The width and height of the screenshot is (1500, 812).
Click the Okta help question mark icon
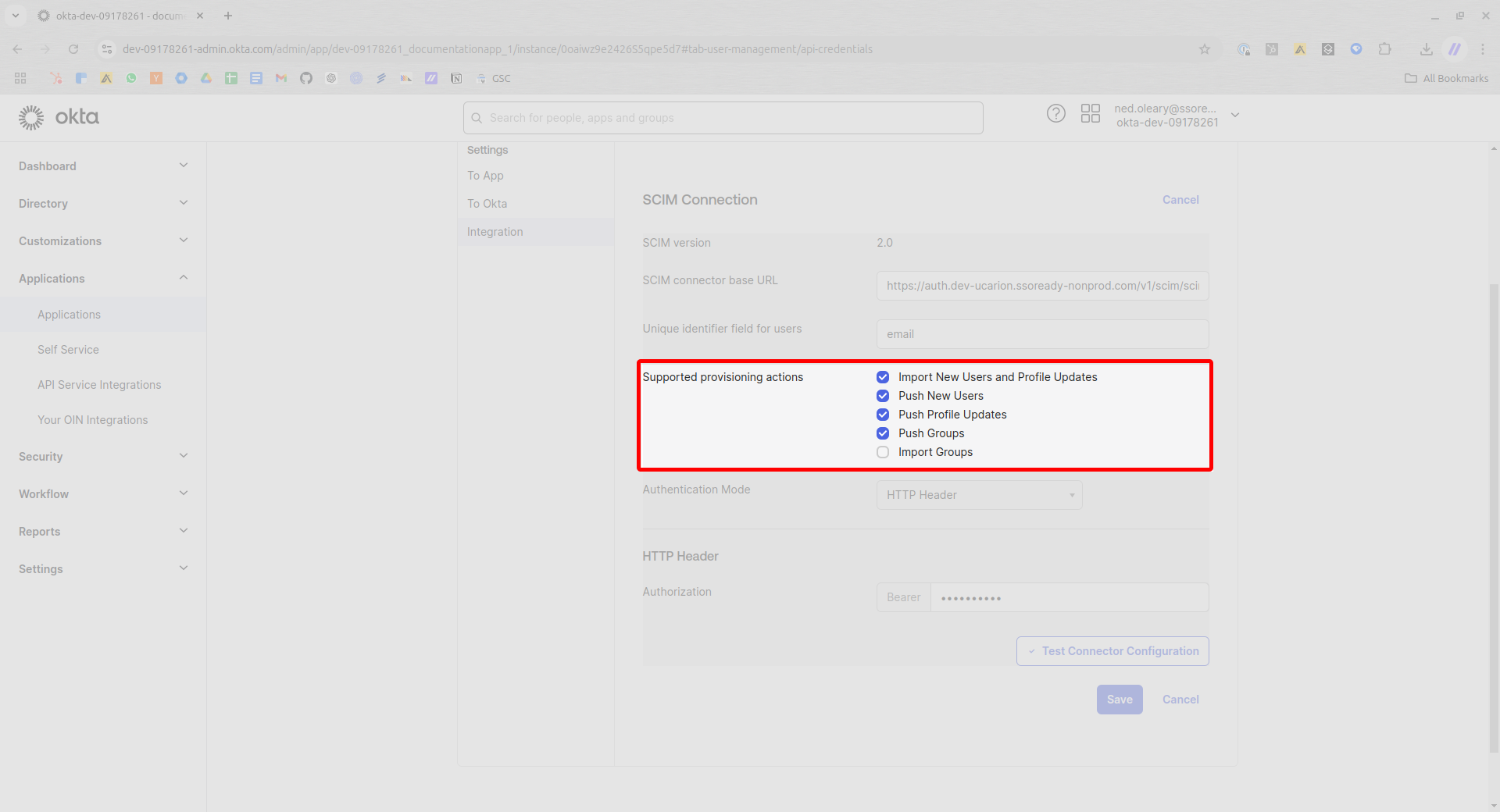tap(1055, 114)
